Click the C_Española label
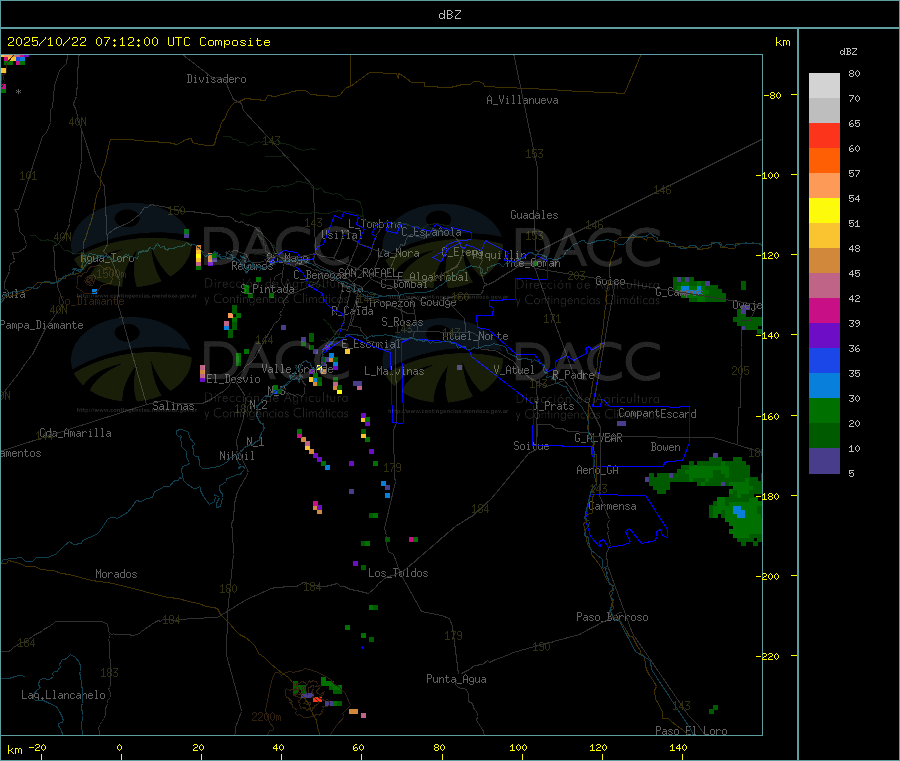The width and height of the screenshot is (900, 761). click(x=432, y=232)
